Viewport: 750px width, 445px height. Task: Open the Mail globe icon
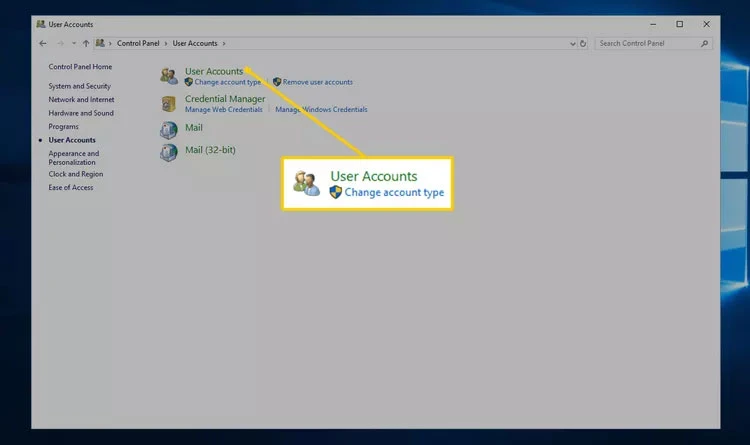coord(169,129)
